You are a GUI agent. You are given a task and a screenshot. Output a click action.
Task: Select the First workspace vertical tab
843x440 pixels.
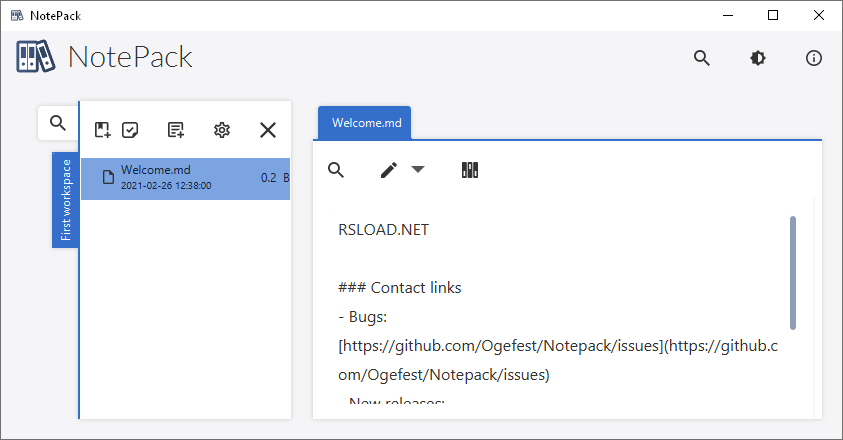tap(65, 199)
